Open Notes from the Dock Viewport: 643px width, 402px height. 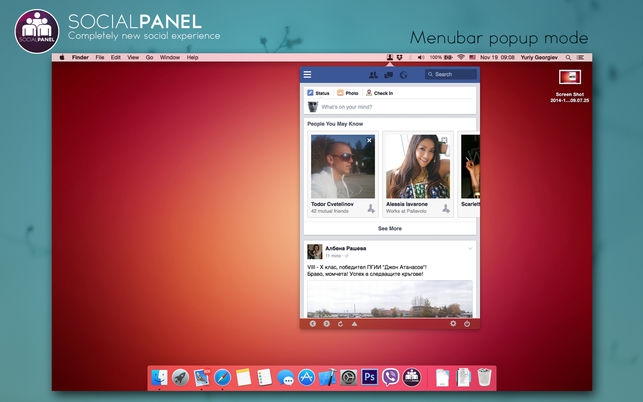pos(243,377)
